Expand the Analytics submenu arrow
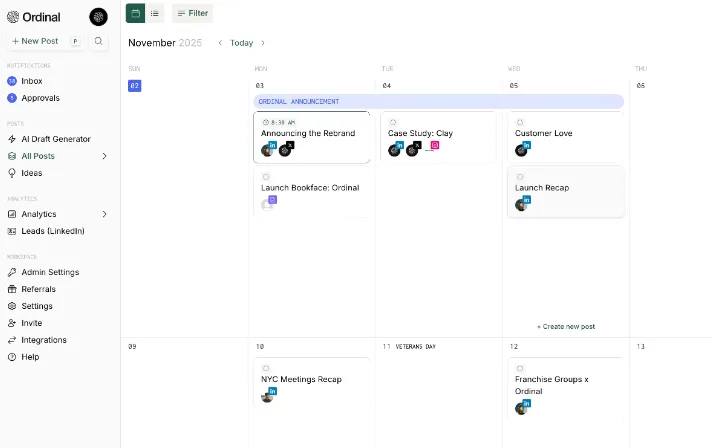The width and height of the screenshot is (713, 448). pos(104,214)
